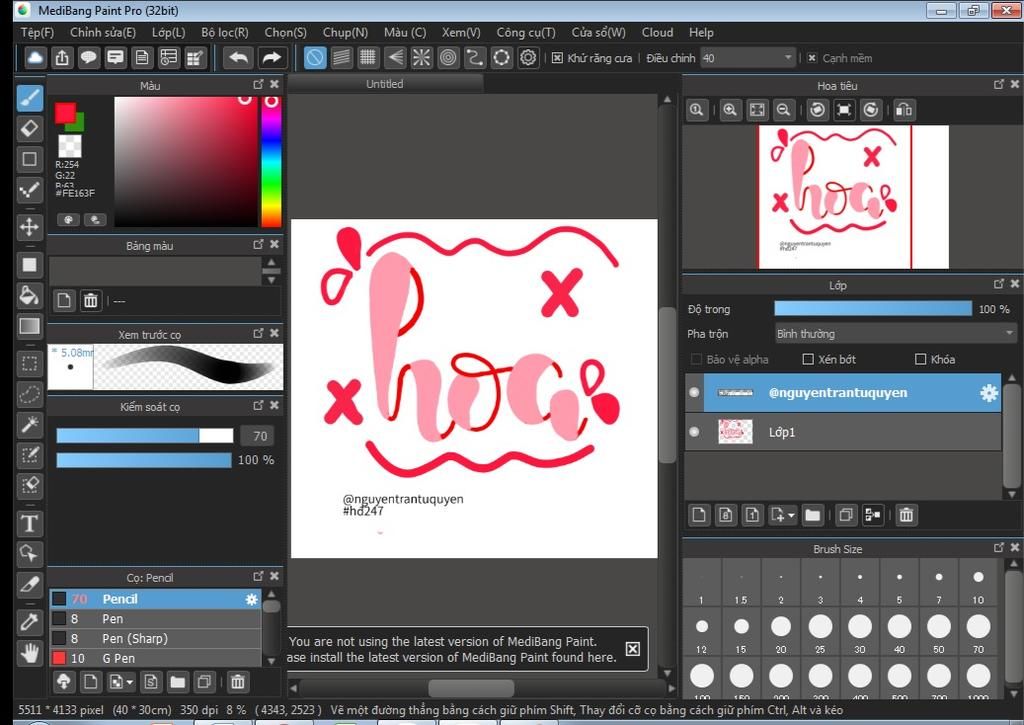Open the Công cụ(T) menu
This screenshot has height=725, width=1024.
(x=526, y=32)
